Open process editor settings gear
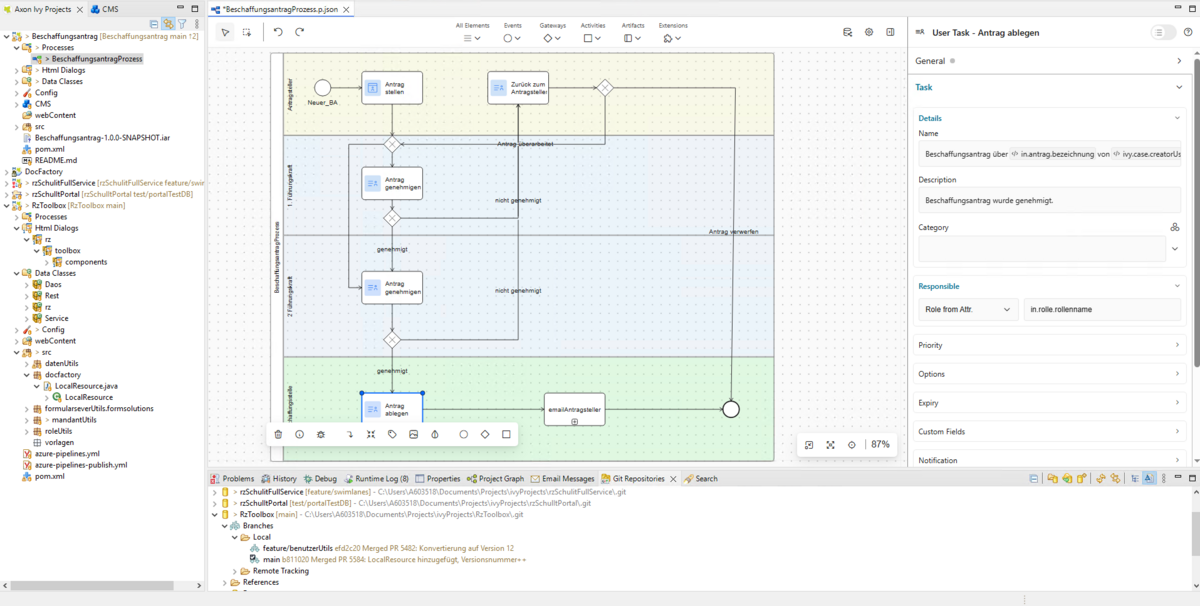Viewport: 1200px width, 606px height. point(869,32)
